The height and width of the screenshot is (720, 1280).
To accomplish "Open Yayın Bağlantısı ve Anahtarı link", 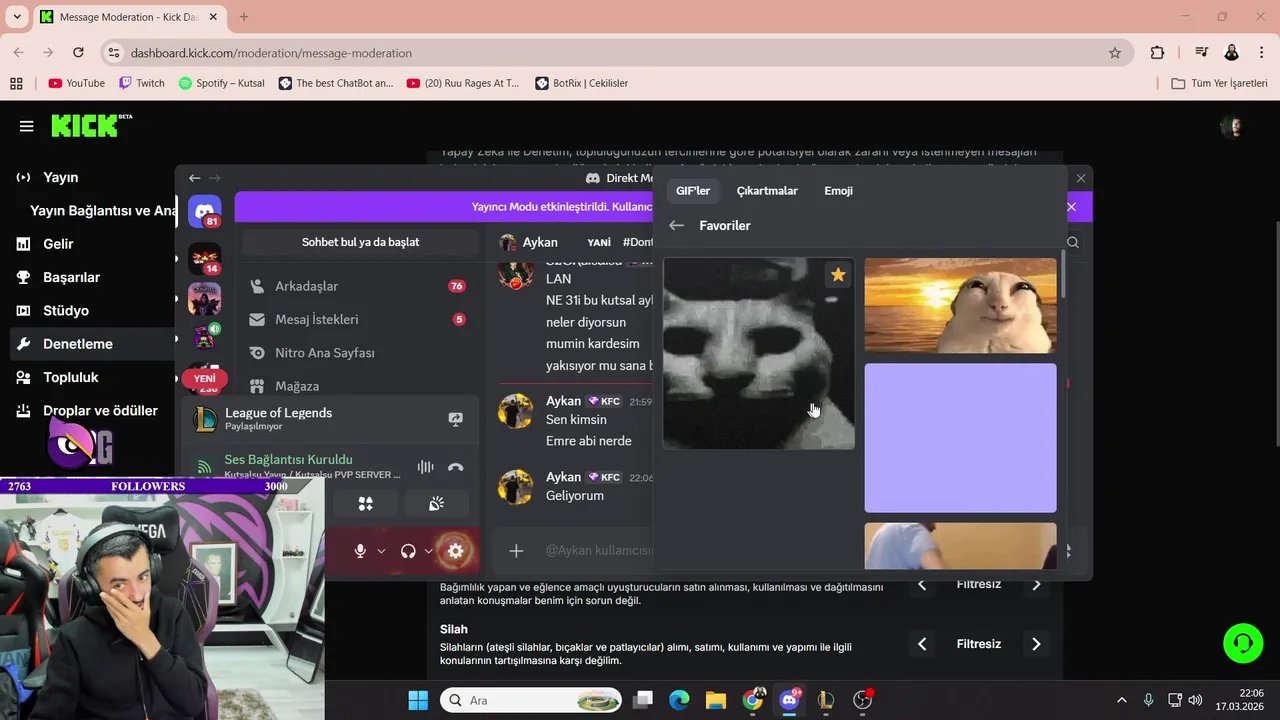I will (x=103, y=211).
